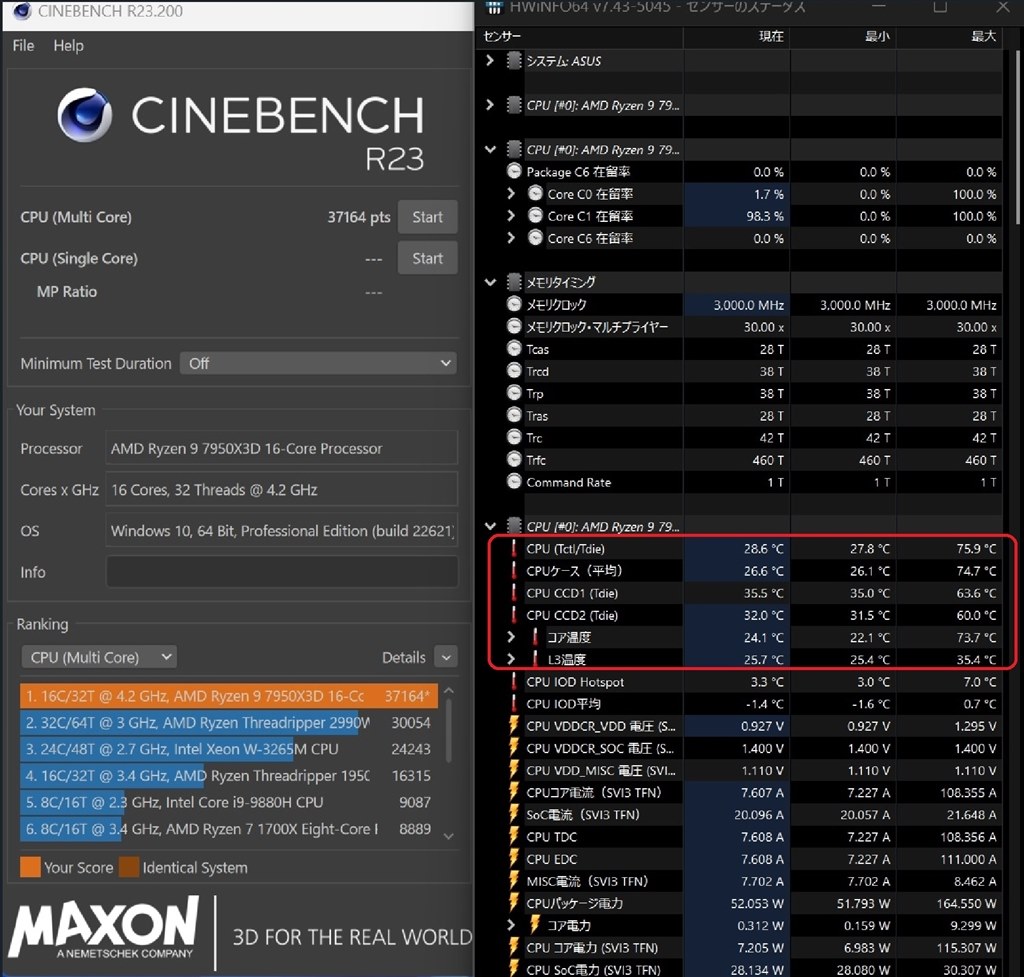Screen dimensions: 1024x977
Task: Expand the Core C0 在留率 row
Action: tap(511, 194)
